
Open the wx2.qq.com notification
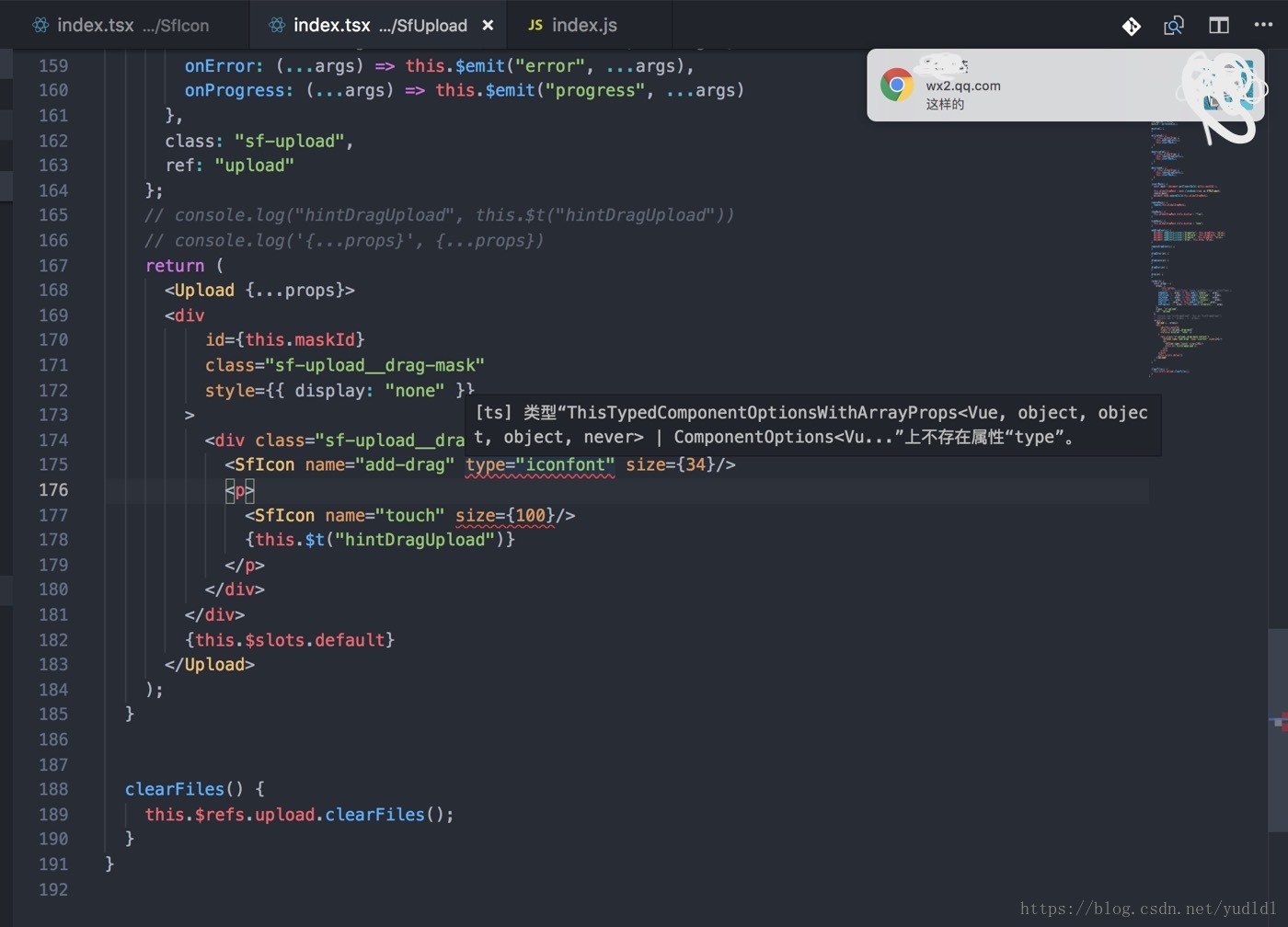[1065, 85]
